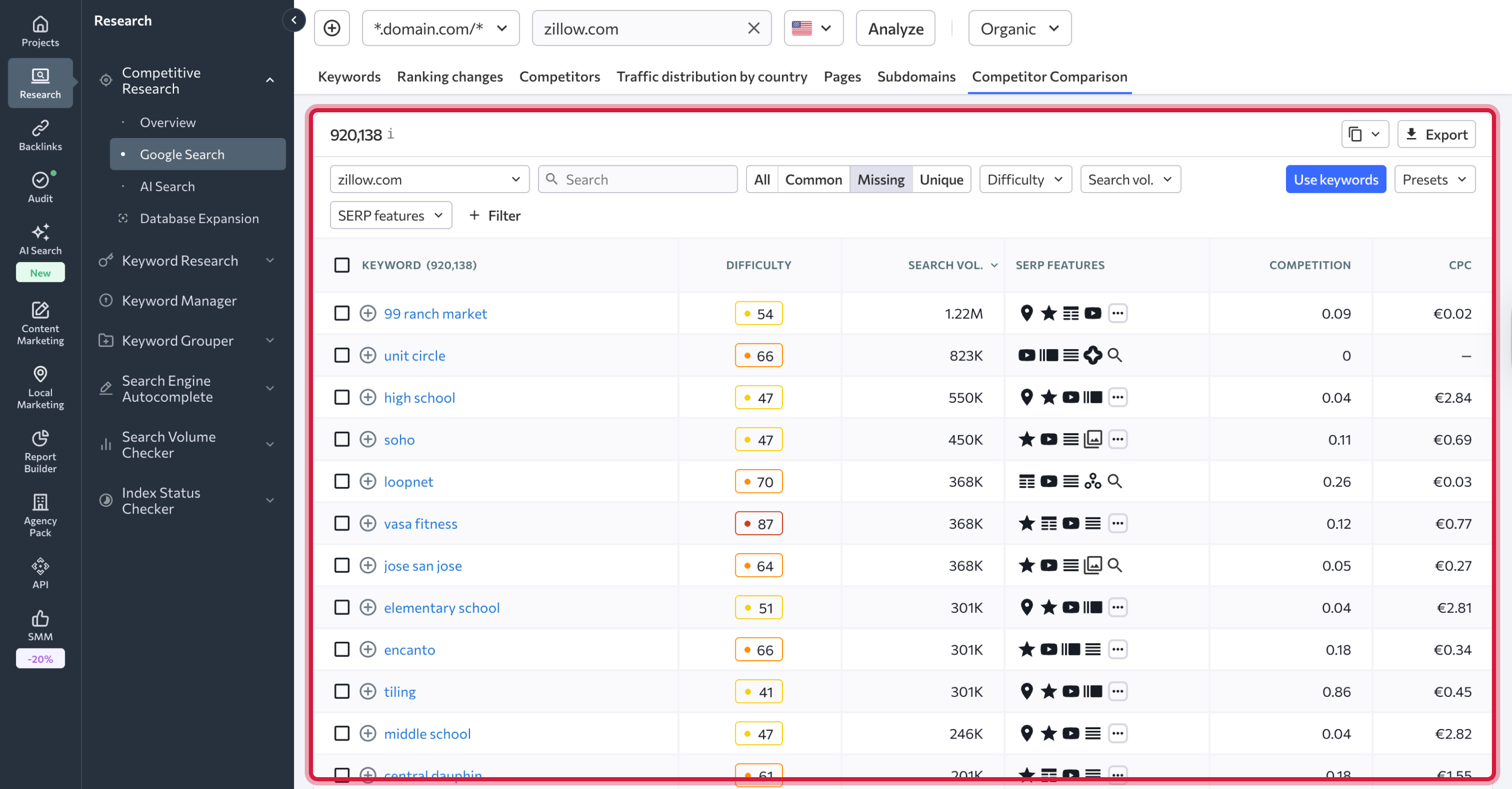
Task: Add '99 ranch market' keyword plus icon
Action: coord(368,314)
